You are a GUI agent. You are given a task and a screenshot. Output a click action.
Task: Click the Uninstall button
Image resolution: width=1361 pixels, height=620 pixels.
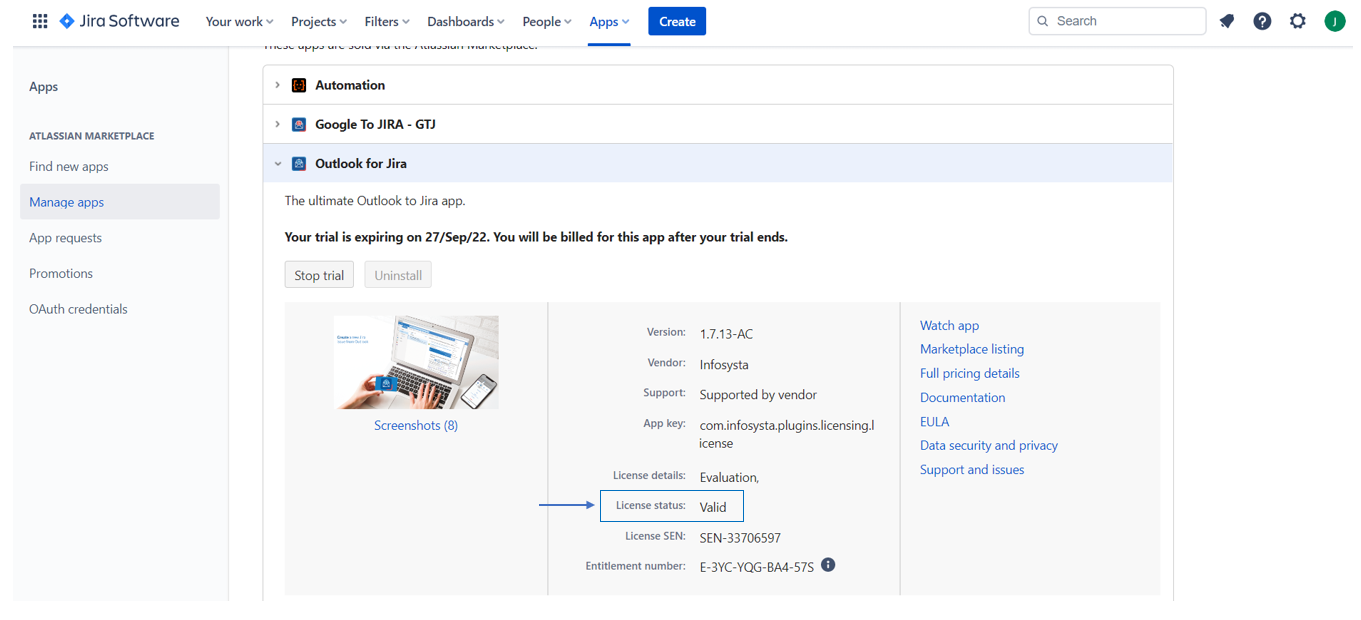pos(398,275)
